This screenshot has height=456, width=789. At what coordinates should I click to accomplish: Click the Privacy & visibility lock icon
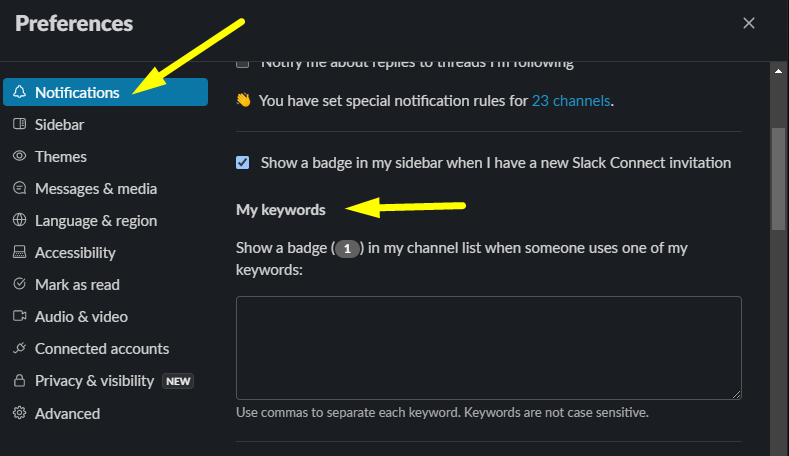19,381
